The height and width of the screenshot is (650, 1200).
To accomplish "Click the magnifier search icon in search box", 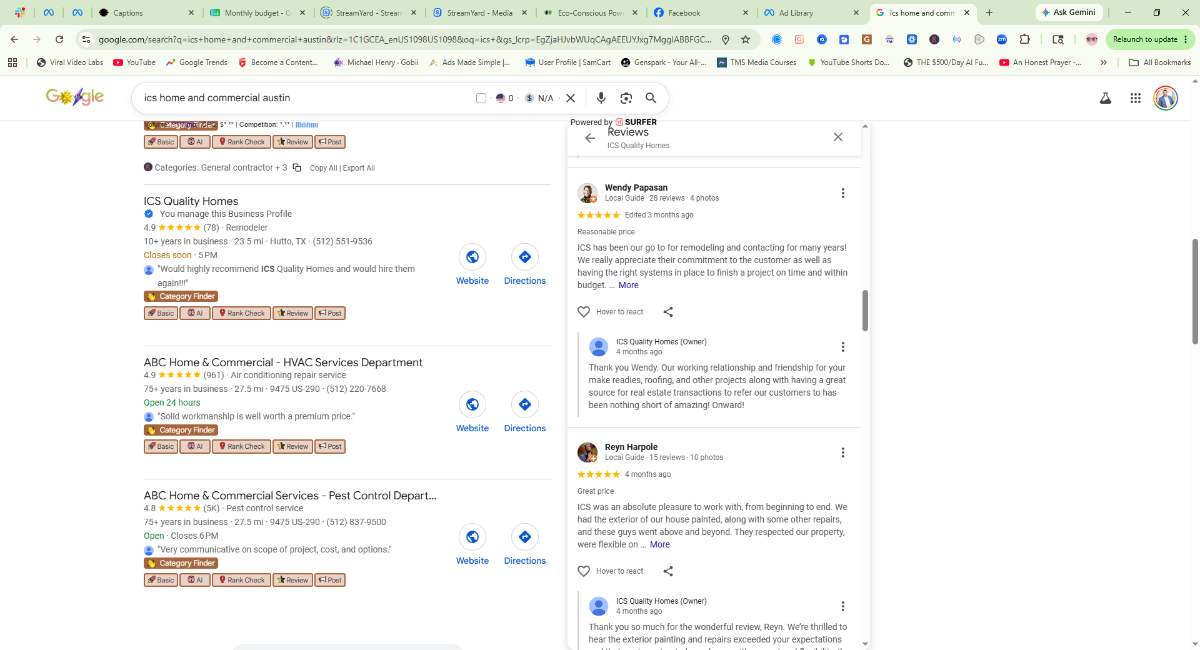I will click(651, 98).
